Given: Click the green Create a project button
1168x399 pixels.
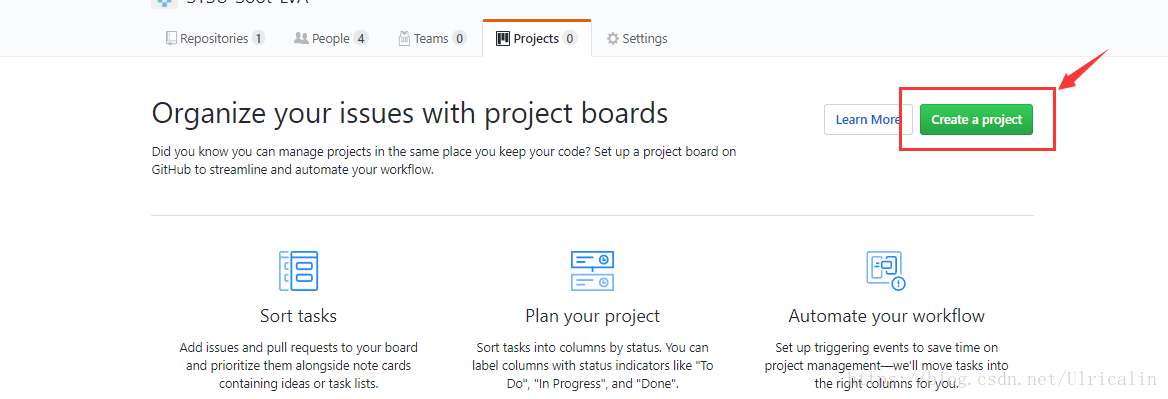Looking at the screenshot, I should [x=976, y=119].
